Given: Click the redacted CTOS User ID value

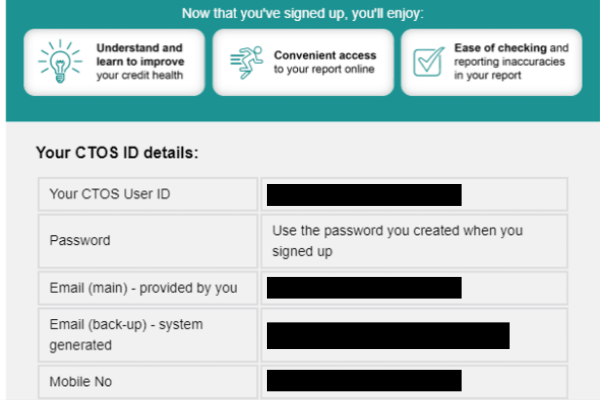Looking at the screenshot, I should point(364,195).
